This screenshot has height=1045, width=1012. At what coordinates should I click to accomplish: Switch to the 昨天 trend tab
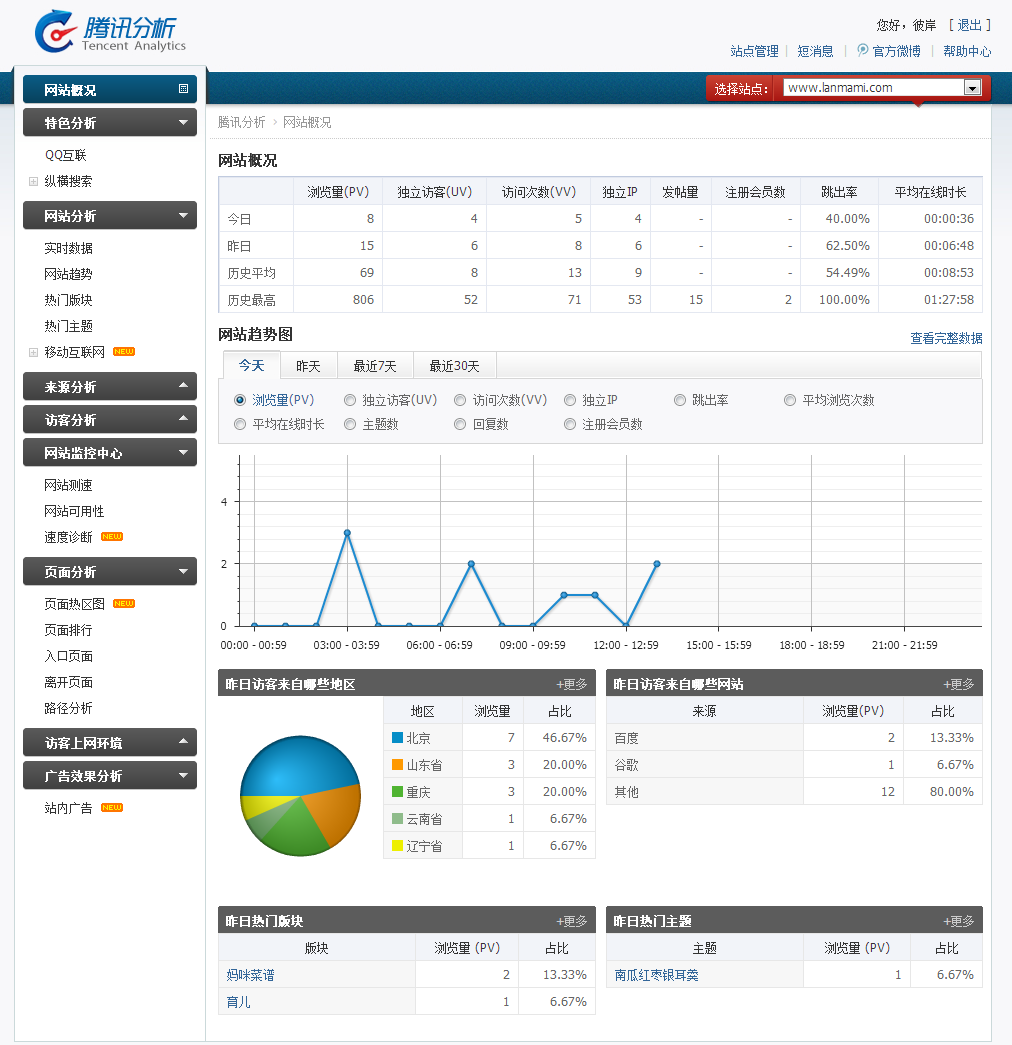(308, 366)
